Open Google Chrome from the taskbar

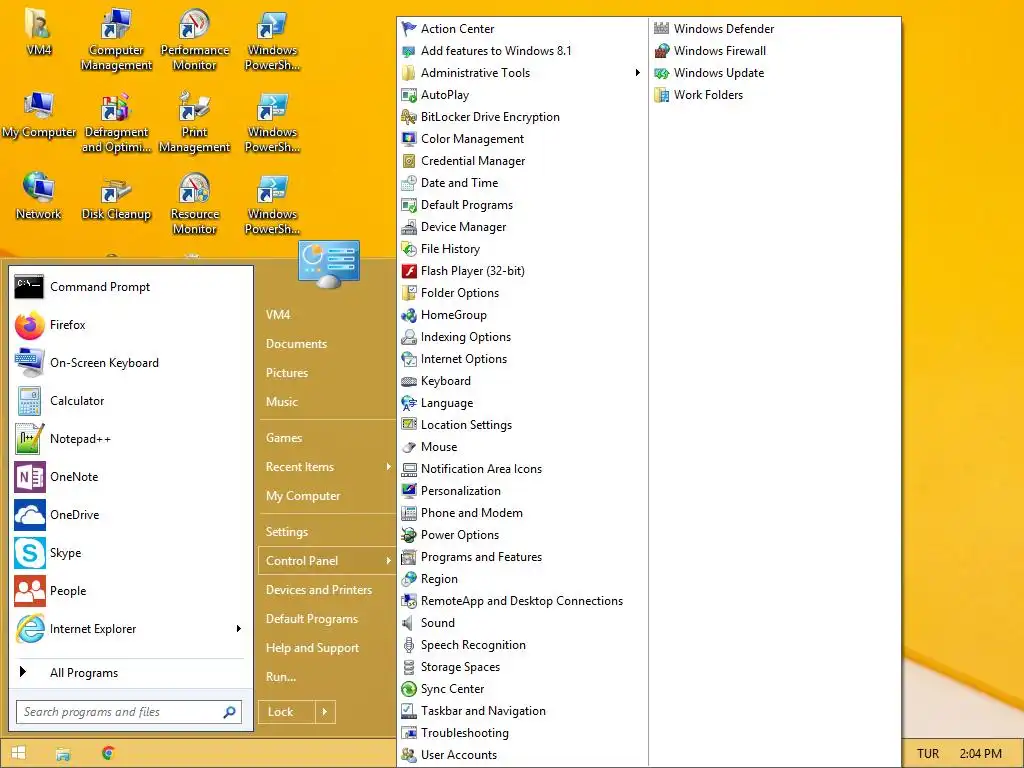pos(108,753)
